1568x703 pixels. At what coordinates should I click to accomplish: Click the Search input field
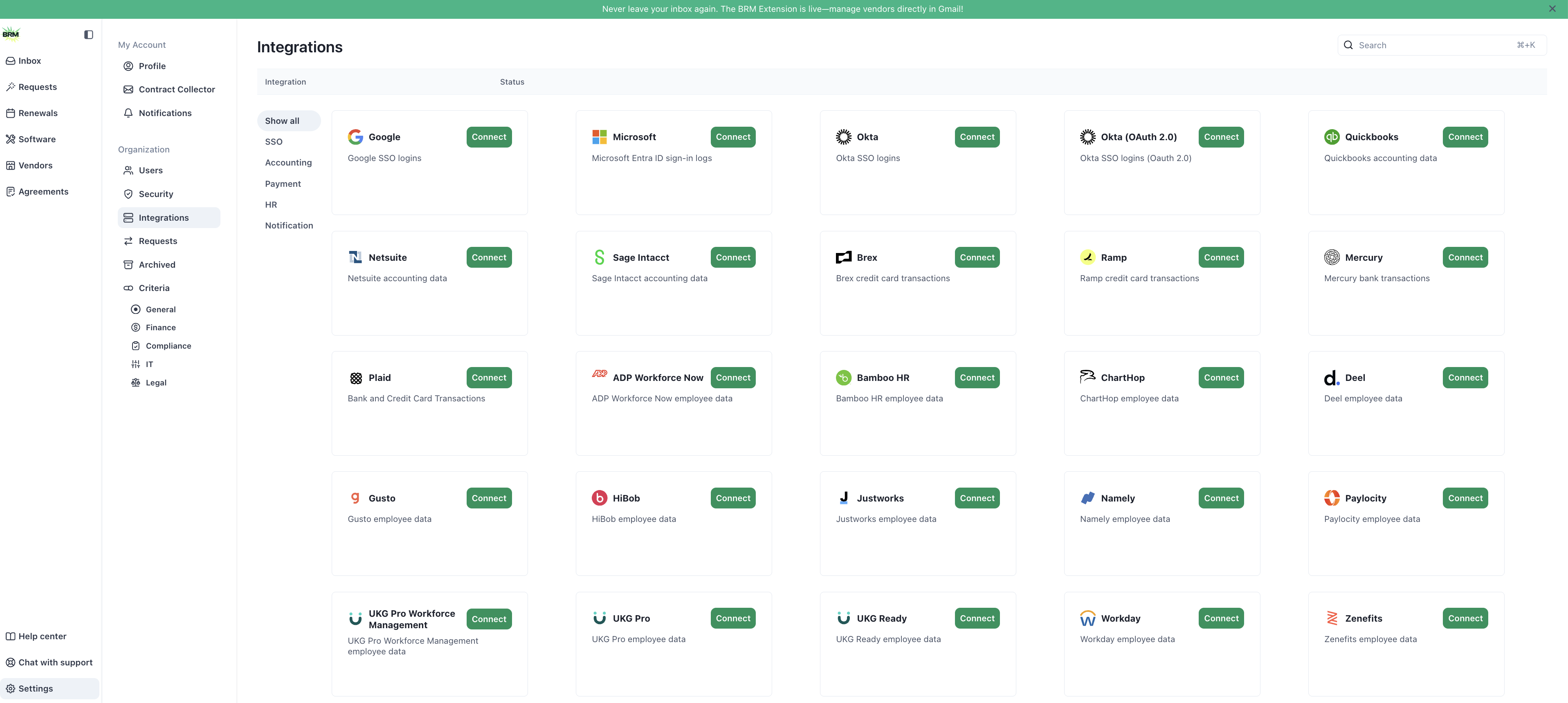click(x=1437, y=45)
